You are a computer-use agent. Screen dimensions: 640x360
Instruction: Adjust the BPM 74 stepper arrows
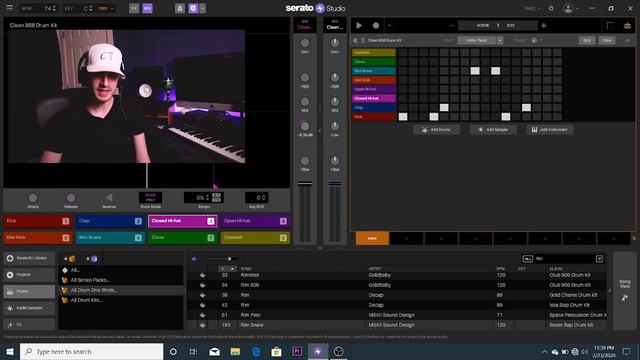coord(54,8)
